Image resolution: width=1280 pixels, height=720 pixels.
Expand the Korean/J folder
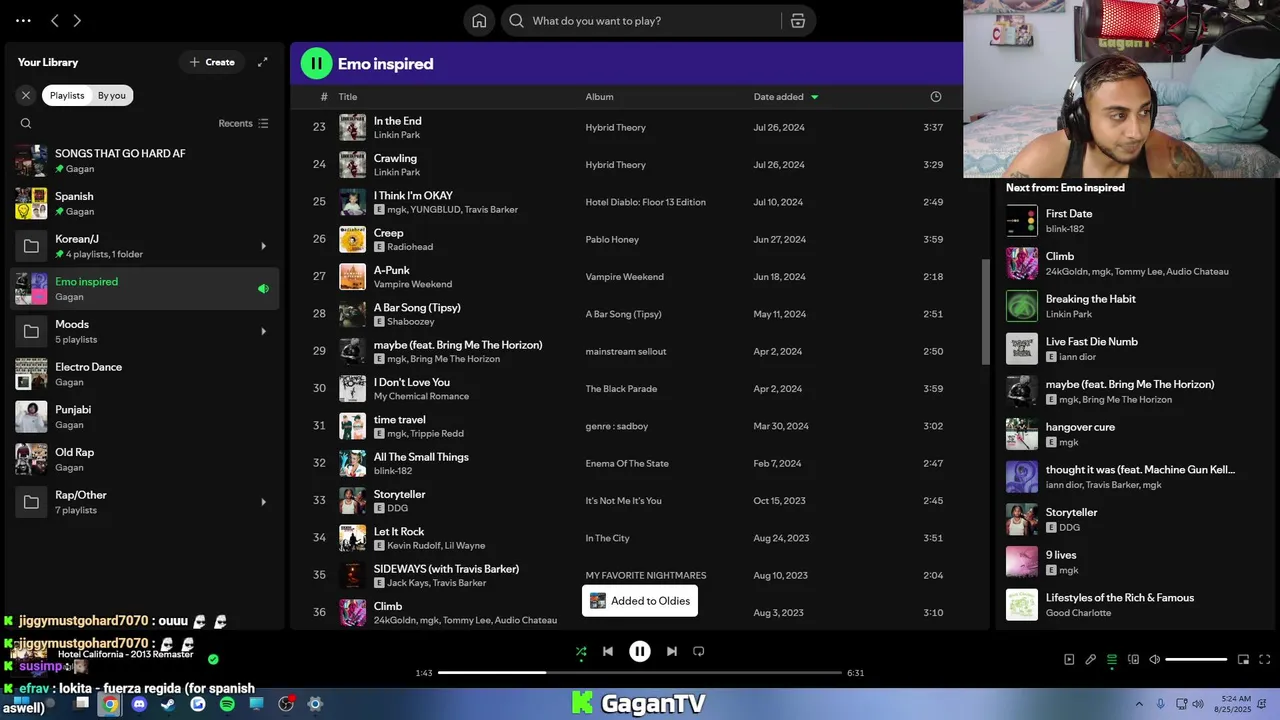pyautogui.click(x=264, y=246)
